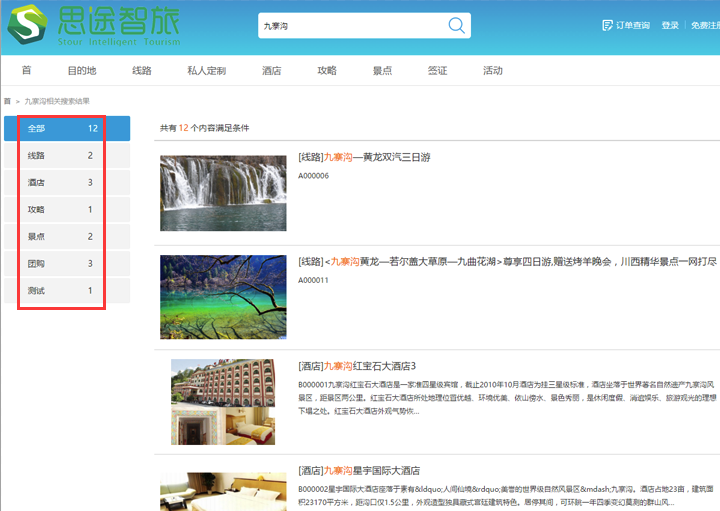Click the 订单查询 order icon
720x511 pixels.
point(607,25)
